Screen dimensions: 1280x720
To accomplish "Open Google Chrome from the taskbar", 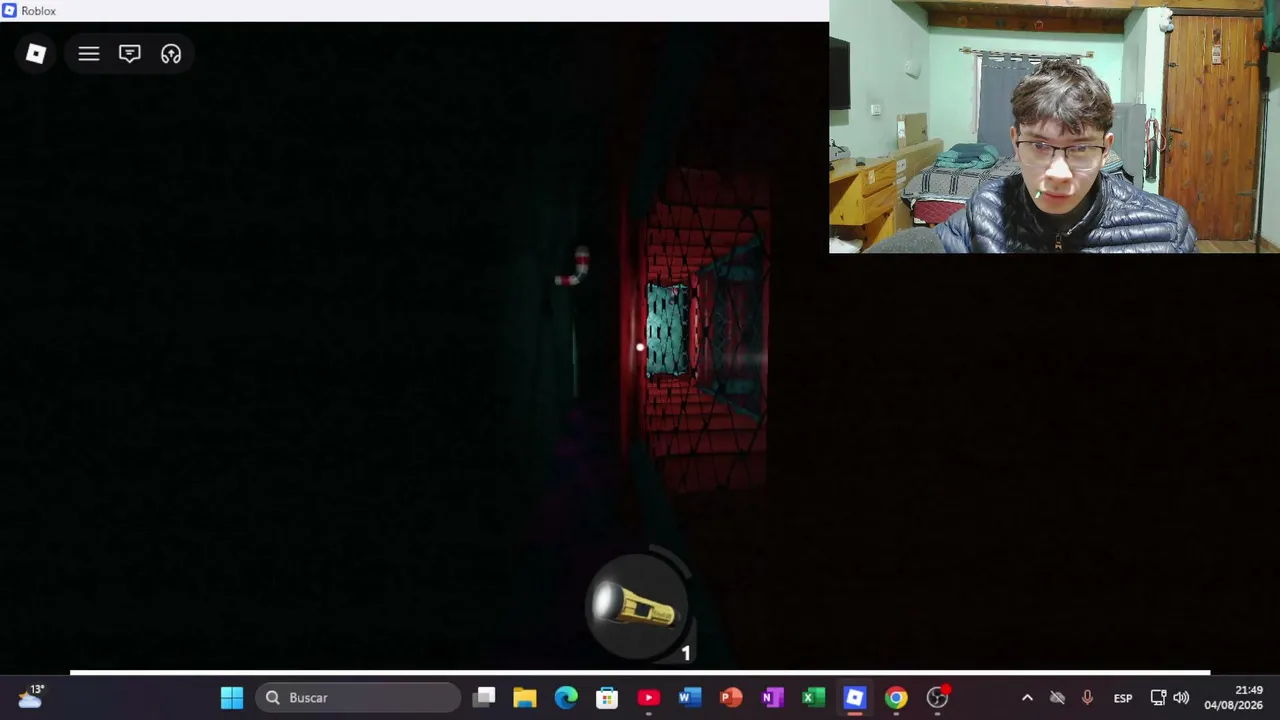I will point(896,698).
